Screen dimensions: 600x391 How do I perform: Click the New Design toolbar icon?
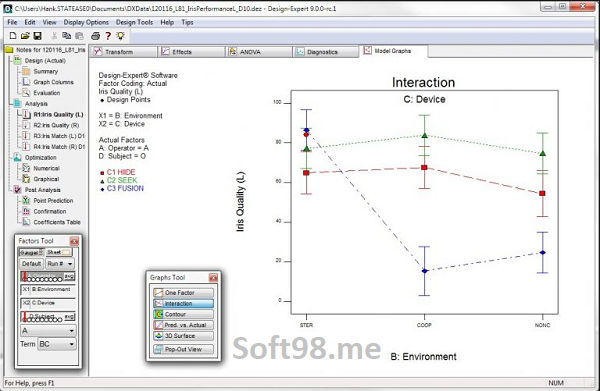pyautogui.click(x=13, y=36)
